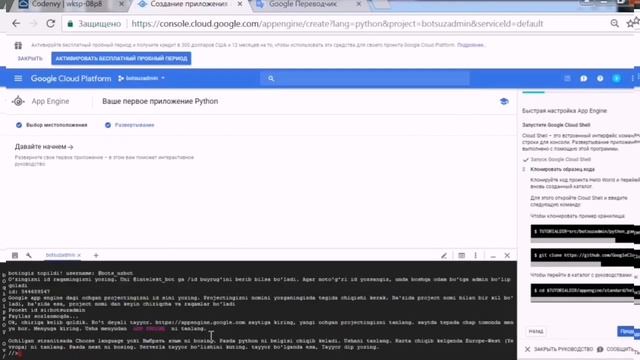The image size is (640, 360).
Task: Open Cloud Shell wrench settings icon
Action: point(29,255)
